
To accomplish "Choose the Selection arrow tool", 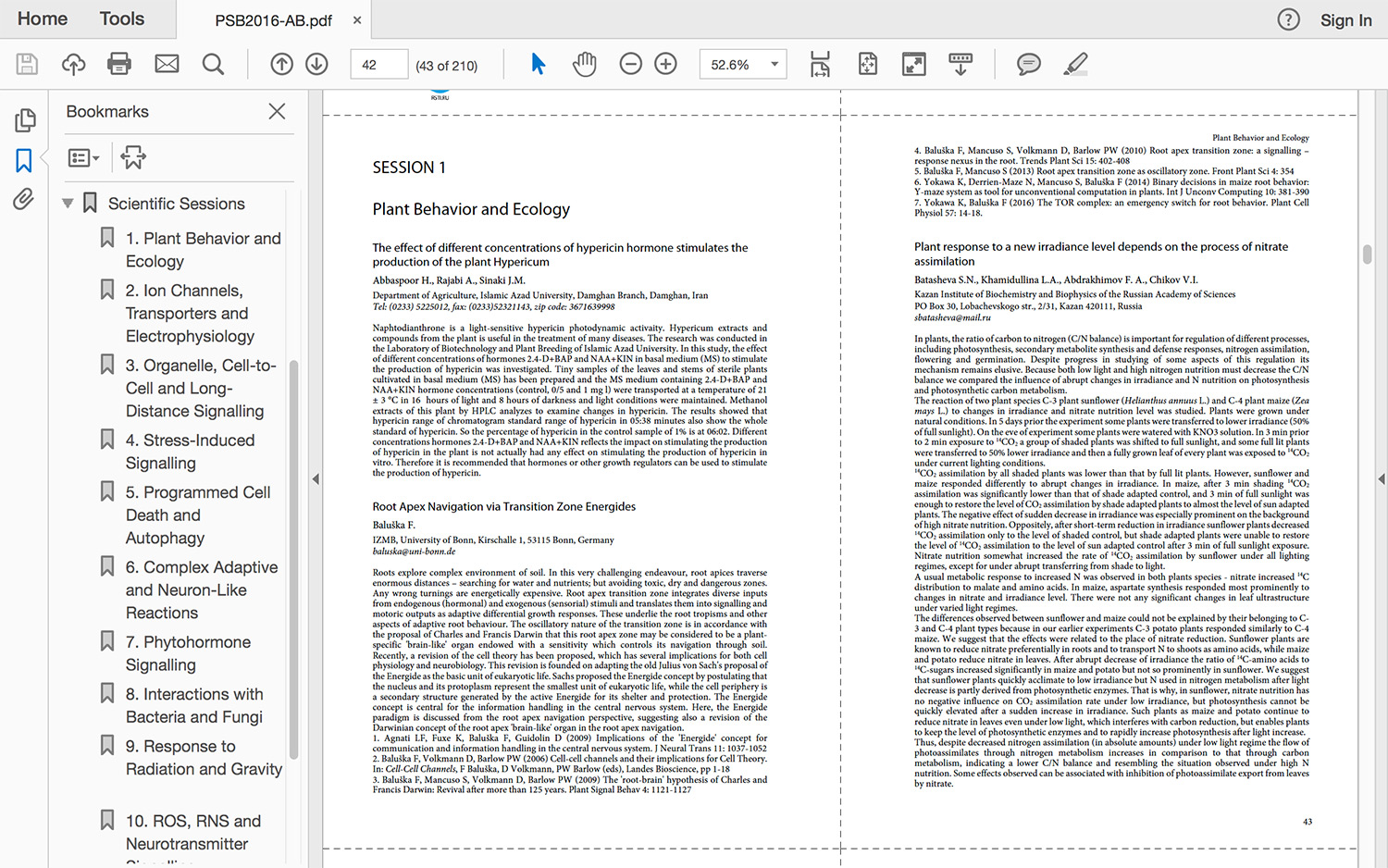I will (538, 64).
